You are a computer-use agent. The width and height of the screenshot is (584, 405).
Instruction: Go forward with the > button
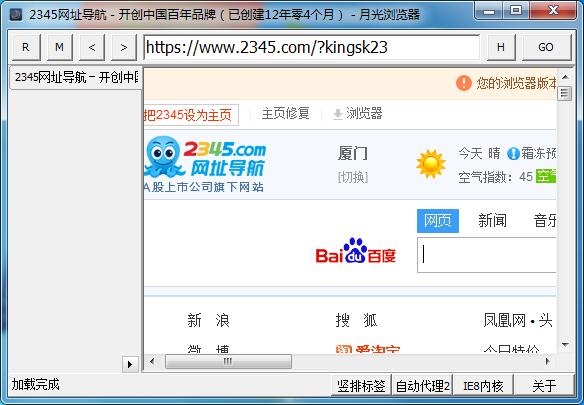(124, 47)
